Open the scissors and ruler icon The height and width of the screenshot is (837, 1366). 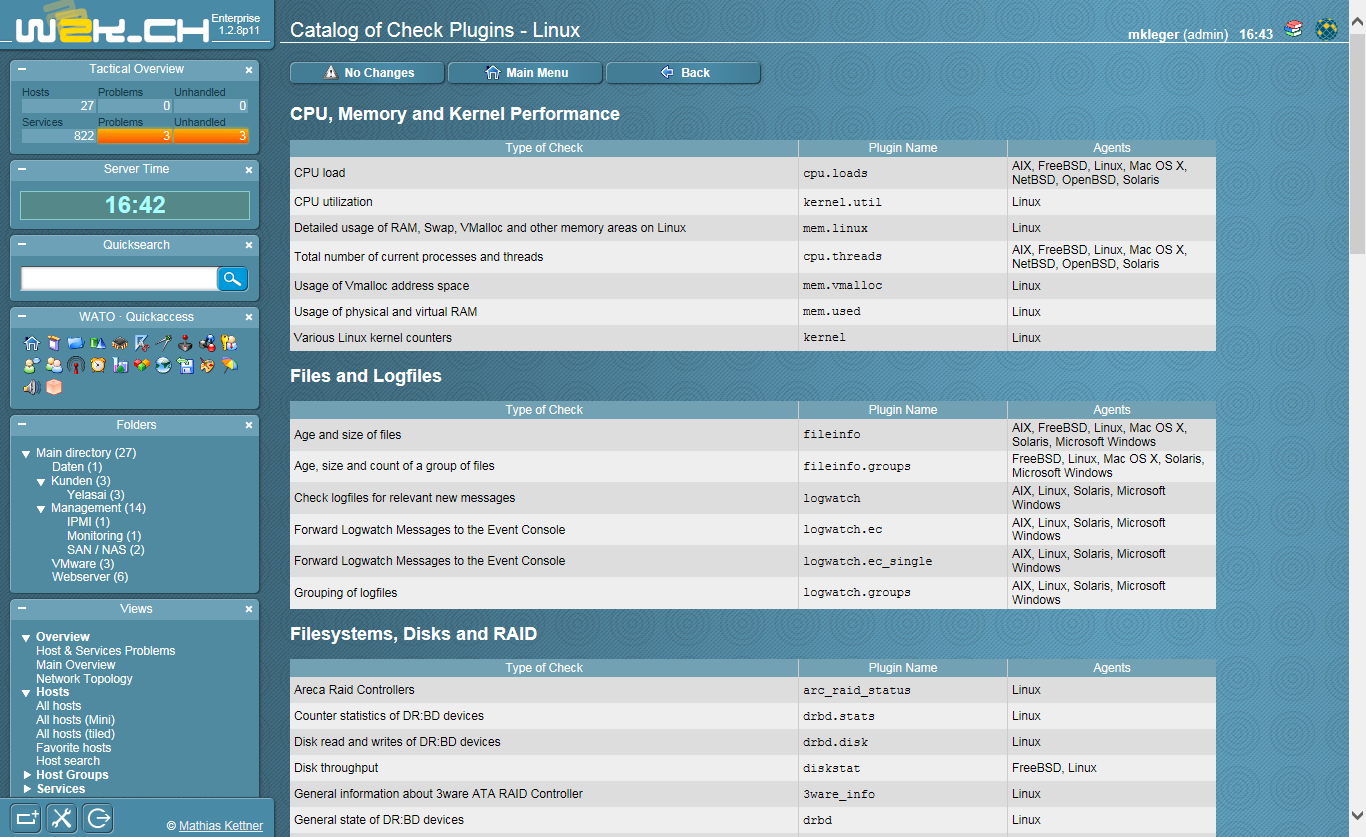click(142, 343)
